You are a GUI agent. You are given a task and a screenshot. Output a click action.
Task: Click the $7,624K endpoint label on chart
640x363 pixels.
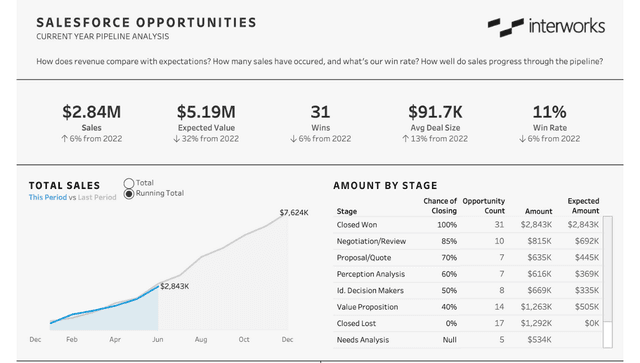point(294,213)
